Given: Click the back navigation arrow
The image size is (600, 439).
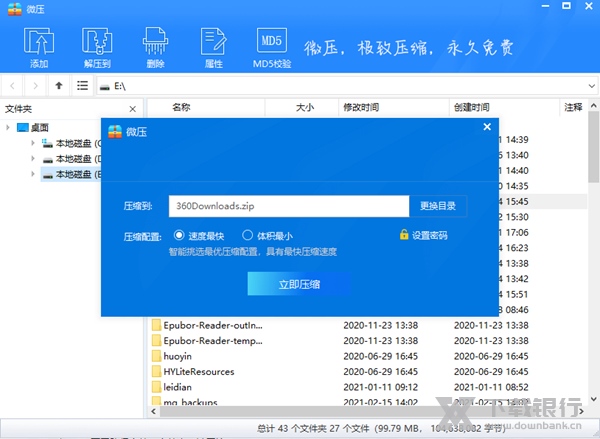Looking at the screenshot, I should coord(14,86).
